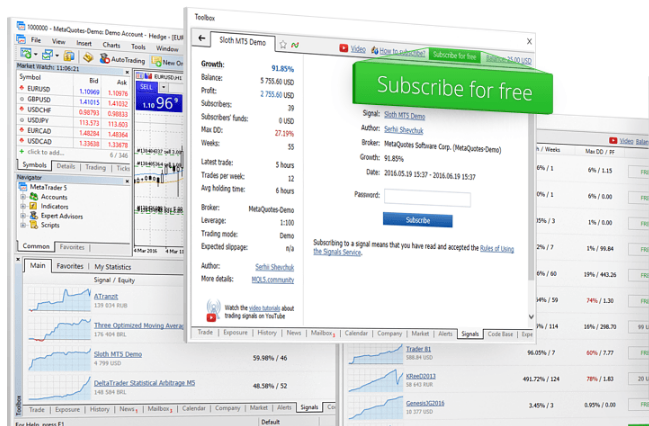The image size is (649, 426).
Task: Click the SELL button on chart
Action: [147, 87]
